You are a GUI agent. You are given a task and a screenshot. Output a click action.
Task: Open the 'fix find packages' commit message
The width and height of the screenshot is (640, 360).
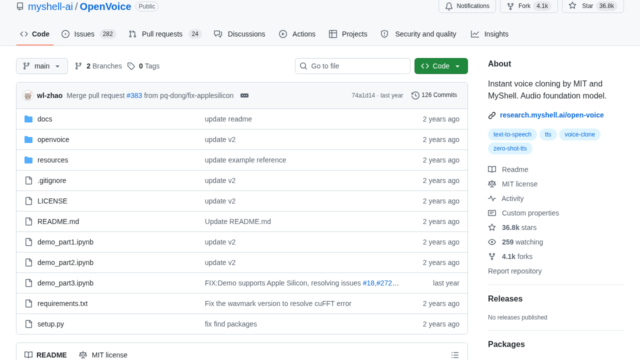[231, 324]
